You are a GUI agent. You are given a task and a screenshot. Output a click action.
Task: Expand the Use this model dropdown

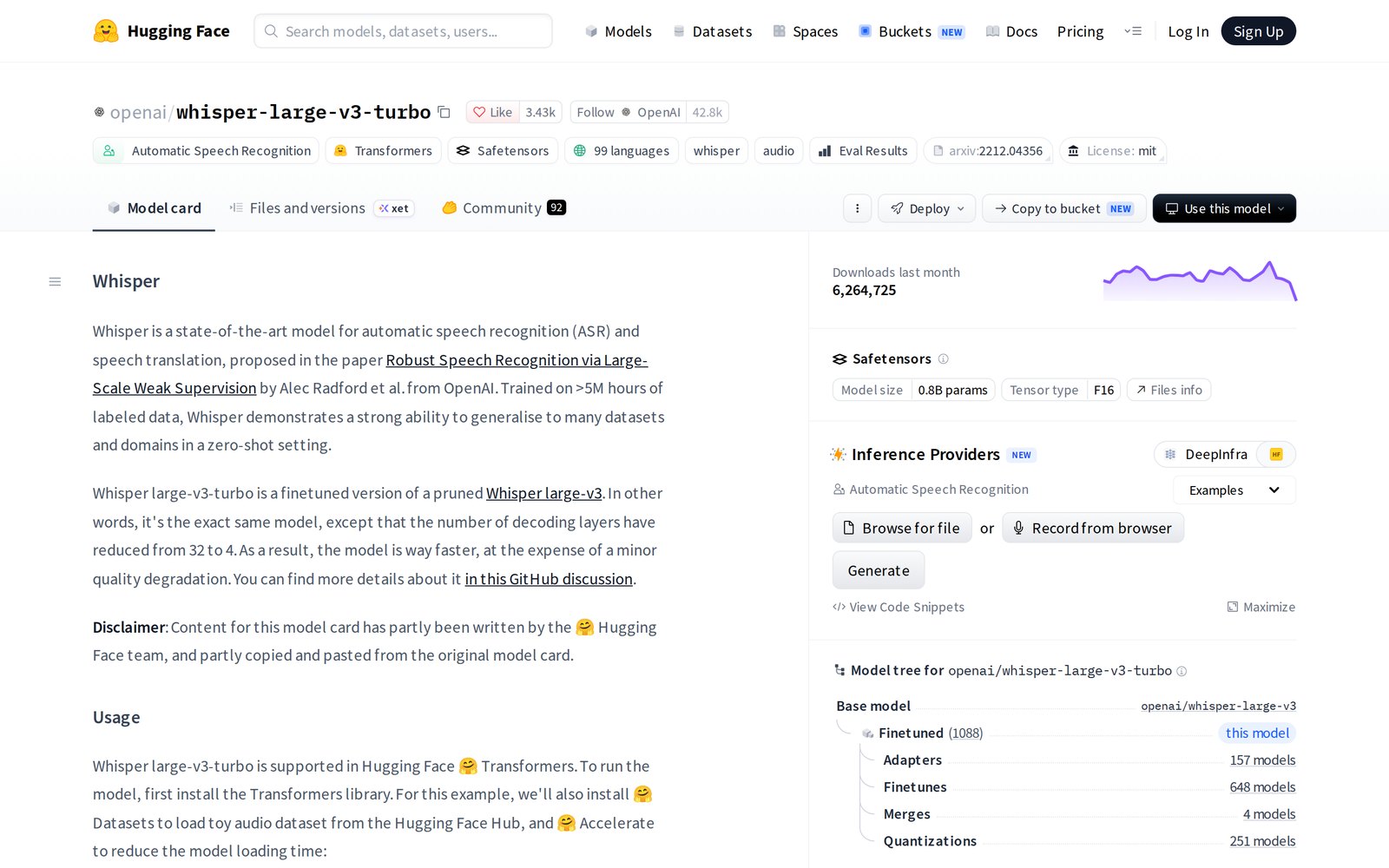pyautogui.click(x=1224, y=208)
